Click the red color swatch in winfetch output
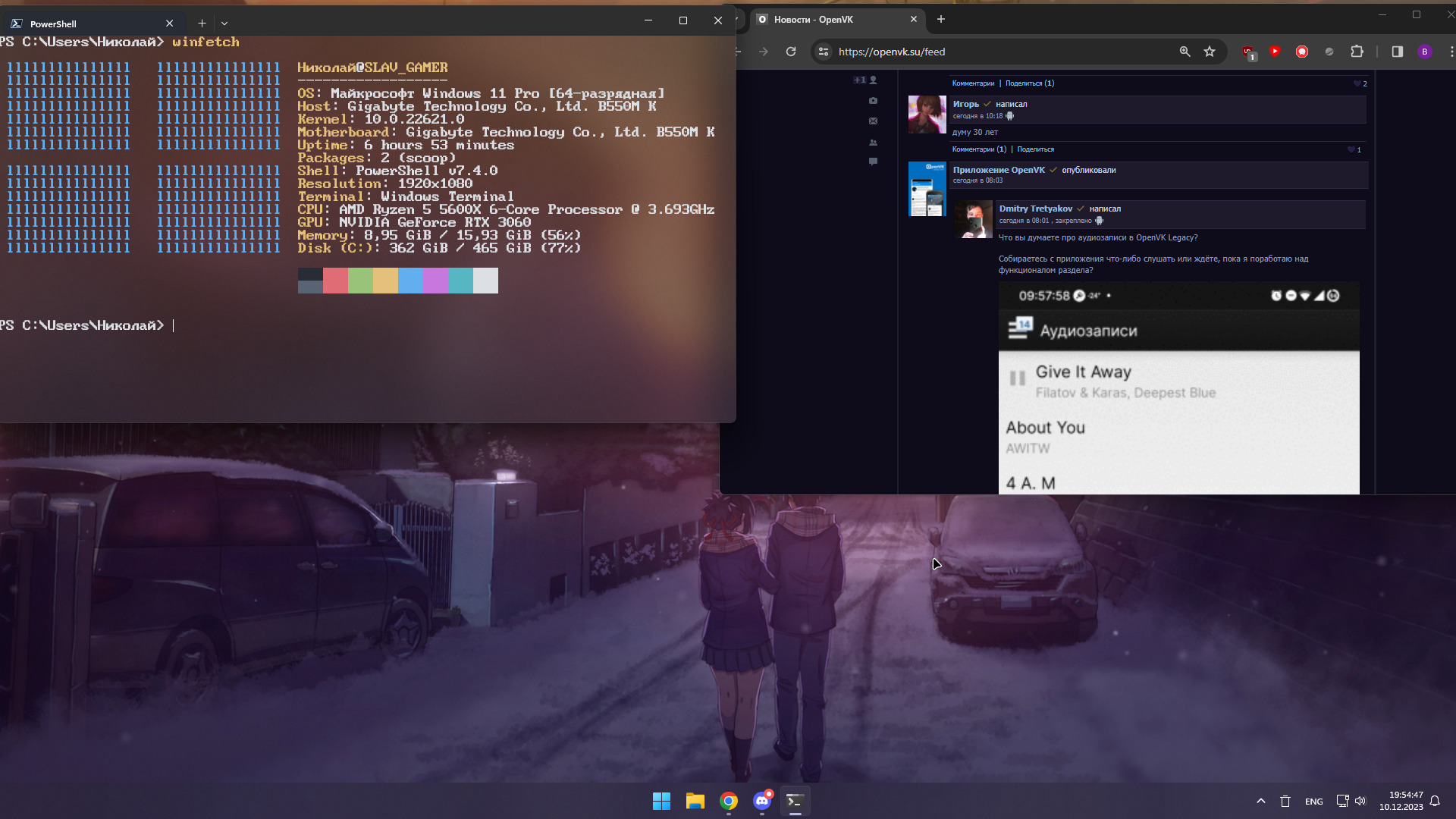Screen dimensions: 1456x819 pyautogui.click(x=335, y=281)
